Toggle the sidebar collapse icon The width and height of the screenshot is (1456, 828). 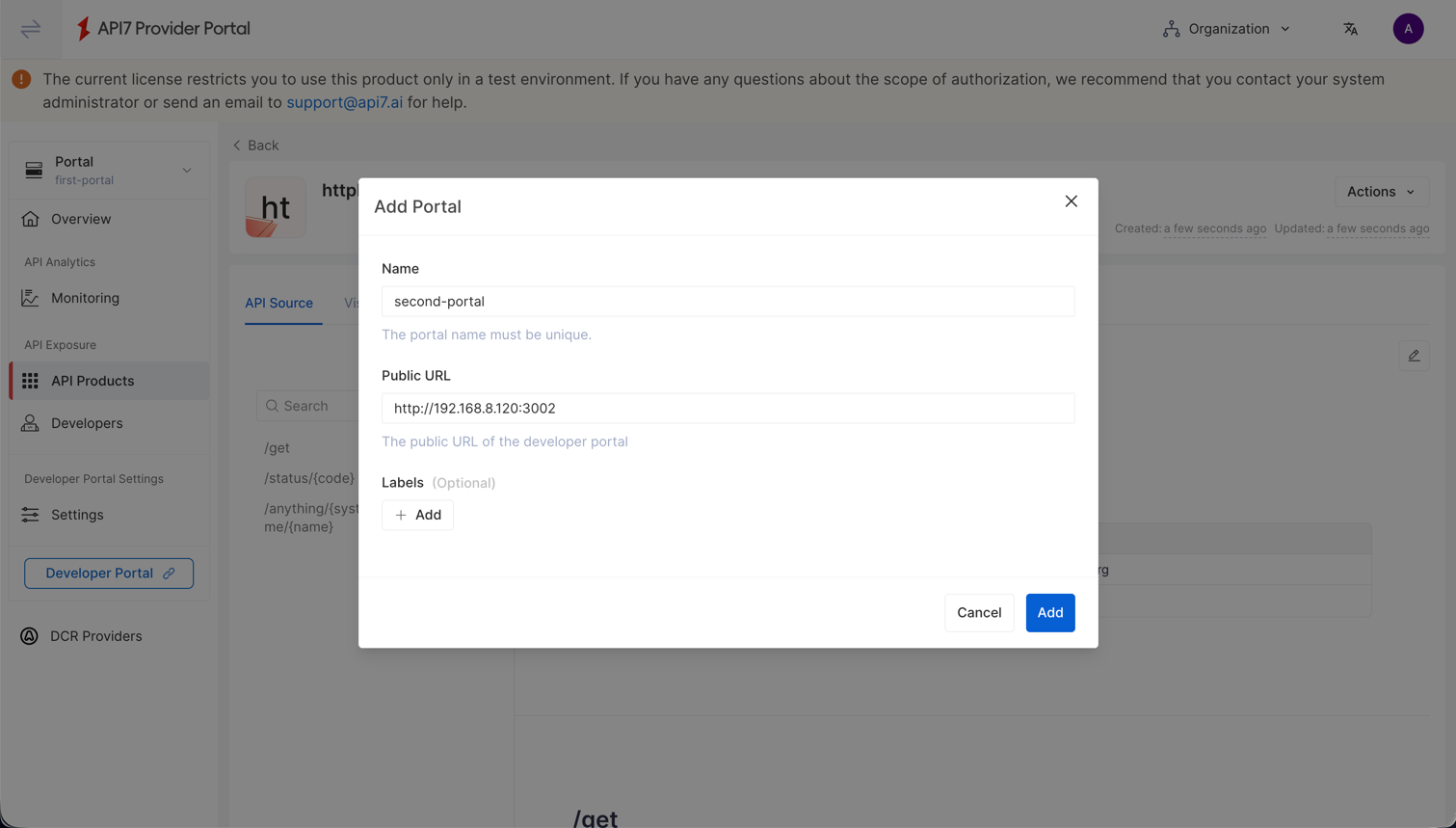(31, 29)
